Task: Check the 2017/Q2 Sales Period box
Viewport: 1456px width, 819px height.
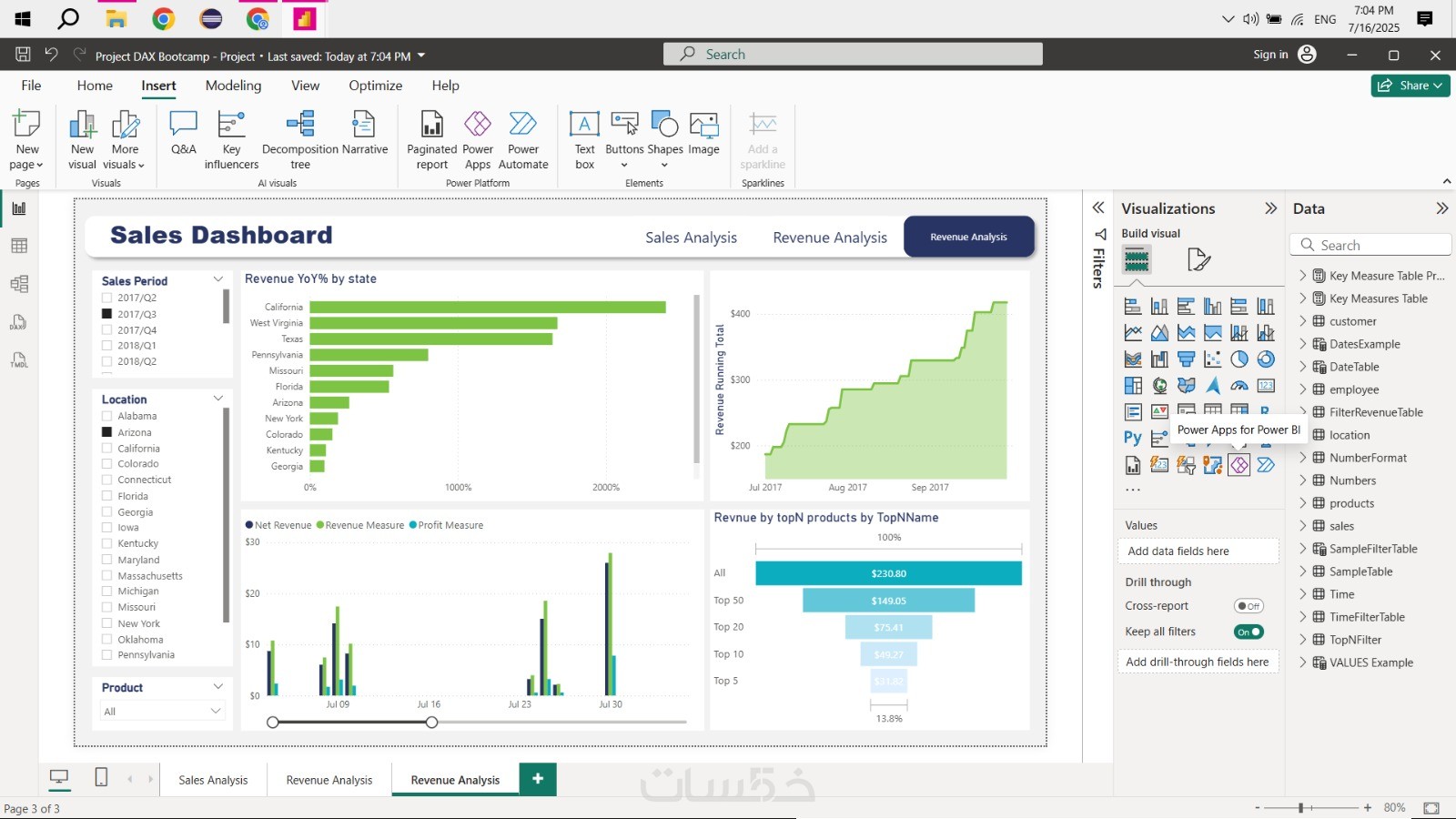Action: (x=107, y=298)
